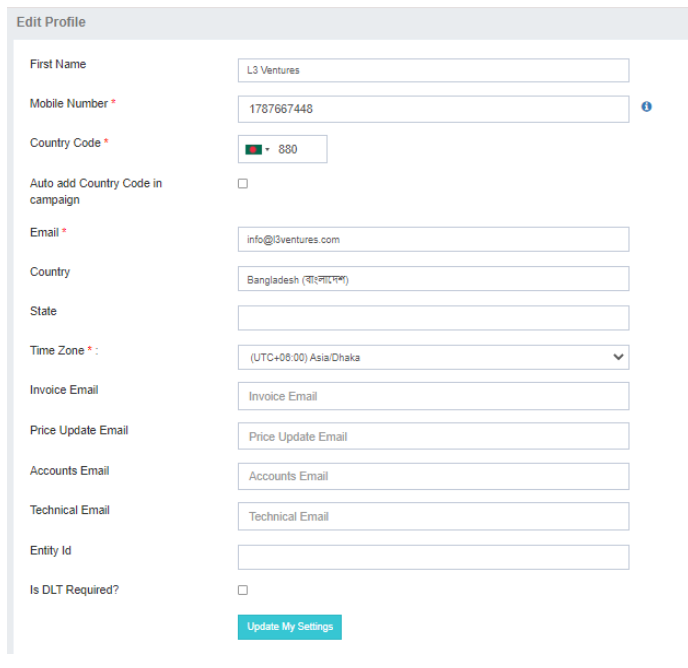Click the Edit Profile panel header
This screenshot has height=668, width=688.
pos(51,22)
